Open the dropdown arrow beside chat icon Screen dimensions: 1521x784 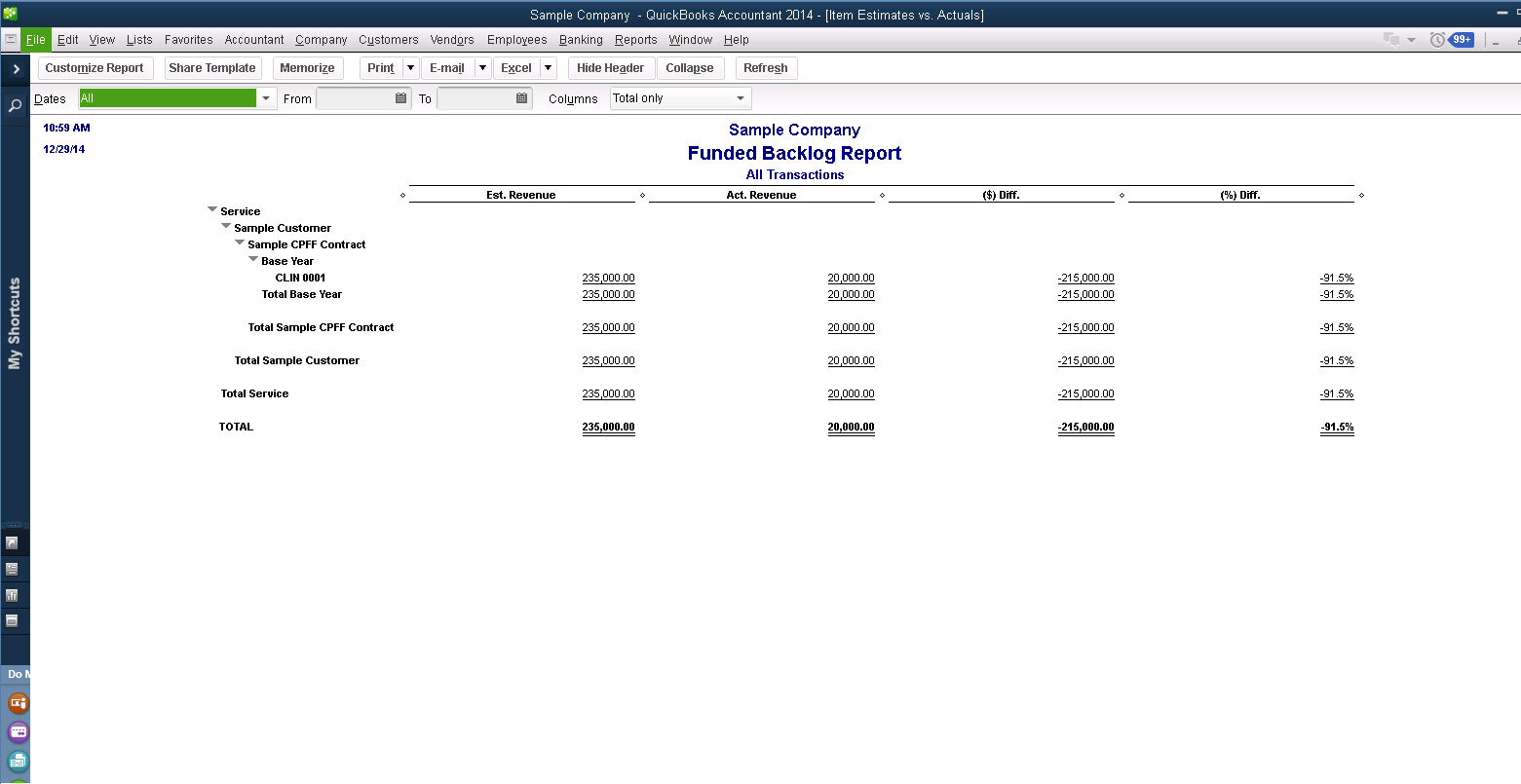click(x=1411, y=41)
